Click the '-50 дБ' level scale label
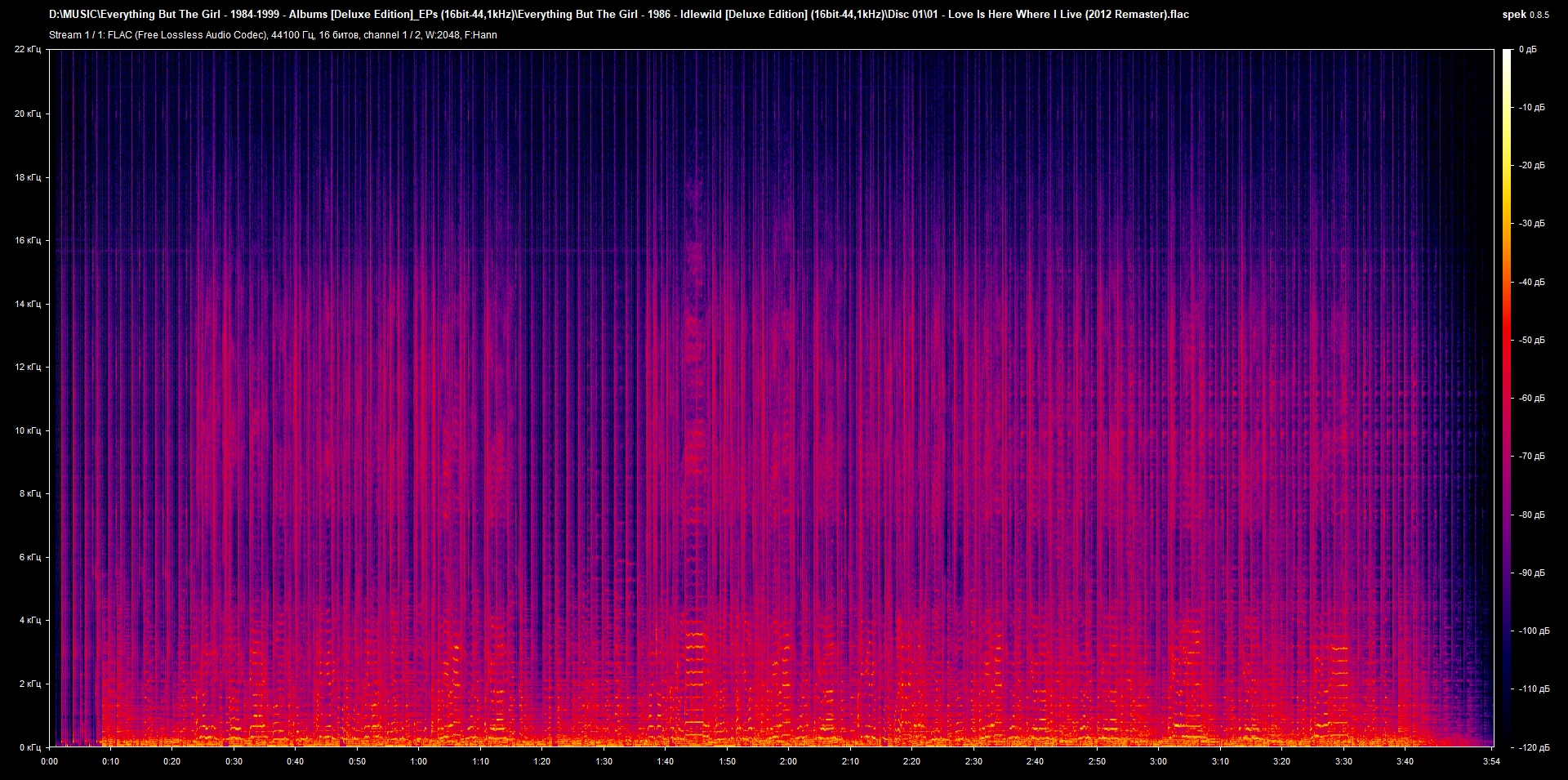 click(1532, 341)
